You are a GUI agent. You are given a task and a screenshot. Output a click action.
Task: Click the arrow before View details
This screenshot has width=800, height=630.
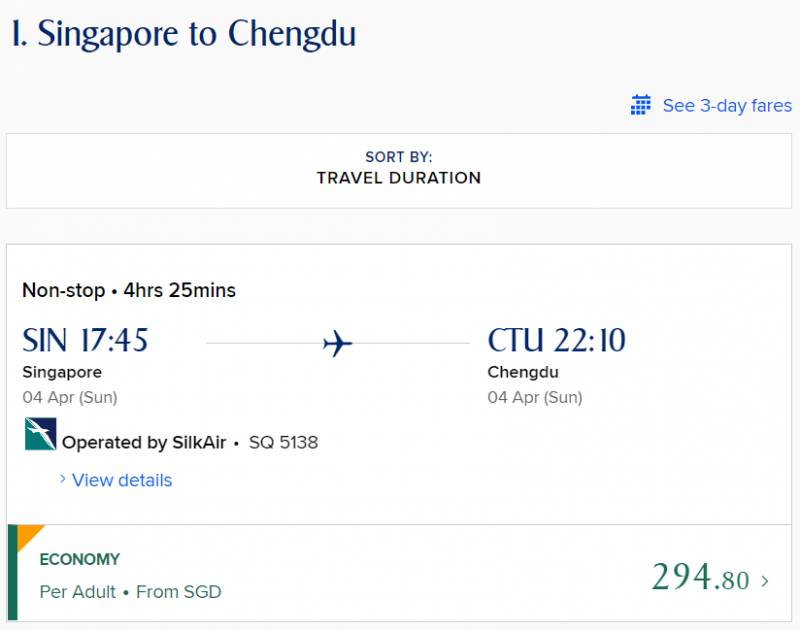click(62, 480)
